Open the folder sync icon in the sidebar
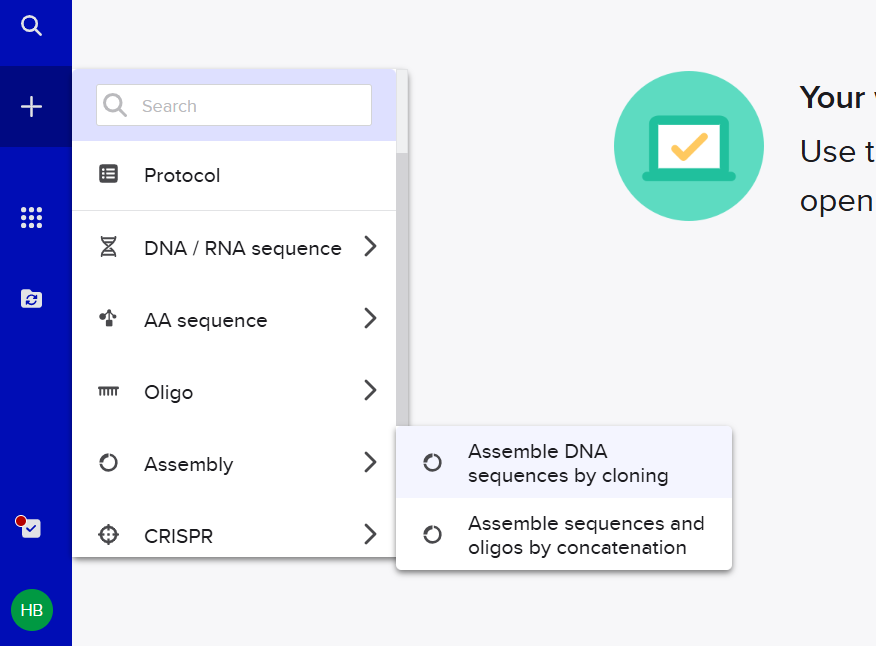 click(x=31, y=299)
